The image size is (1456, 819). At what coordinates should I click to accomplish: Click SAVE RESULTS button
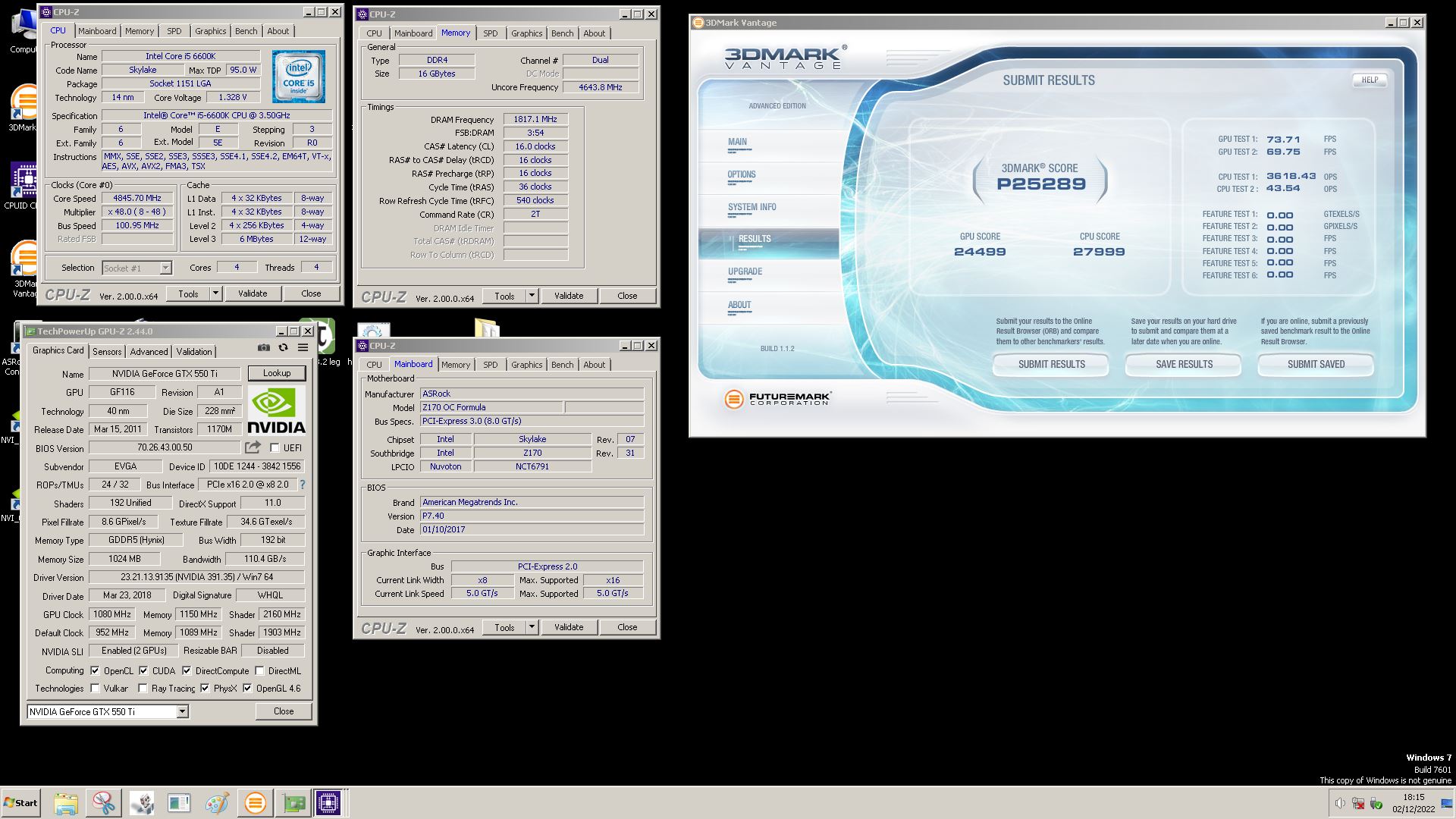click(1184, 364)
